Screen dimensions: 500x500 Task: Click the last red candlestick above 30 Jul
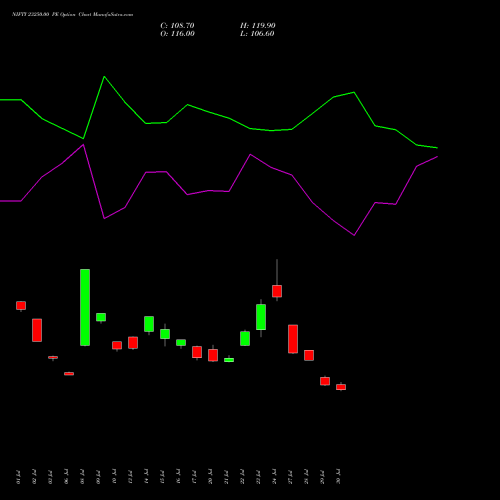pyautogui.click(x=341, y=387)
